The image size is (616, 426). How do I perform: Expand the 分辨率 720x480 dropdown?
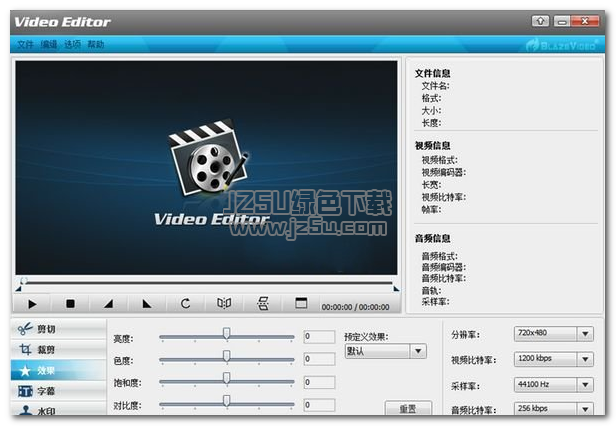pos(585,334)
